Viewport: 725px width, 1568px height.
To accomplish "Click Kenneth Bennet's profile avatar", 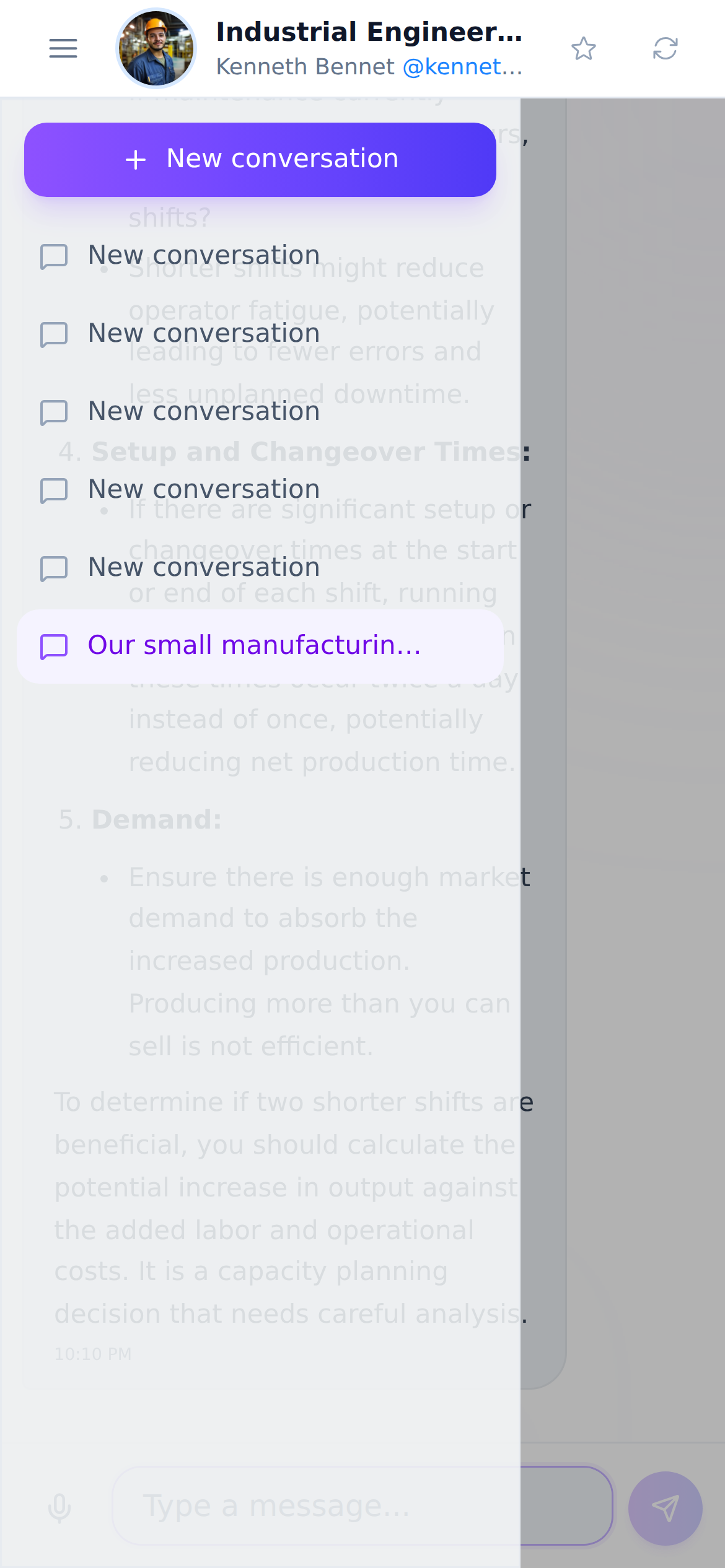I will 156,48.
